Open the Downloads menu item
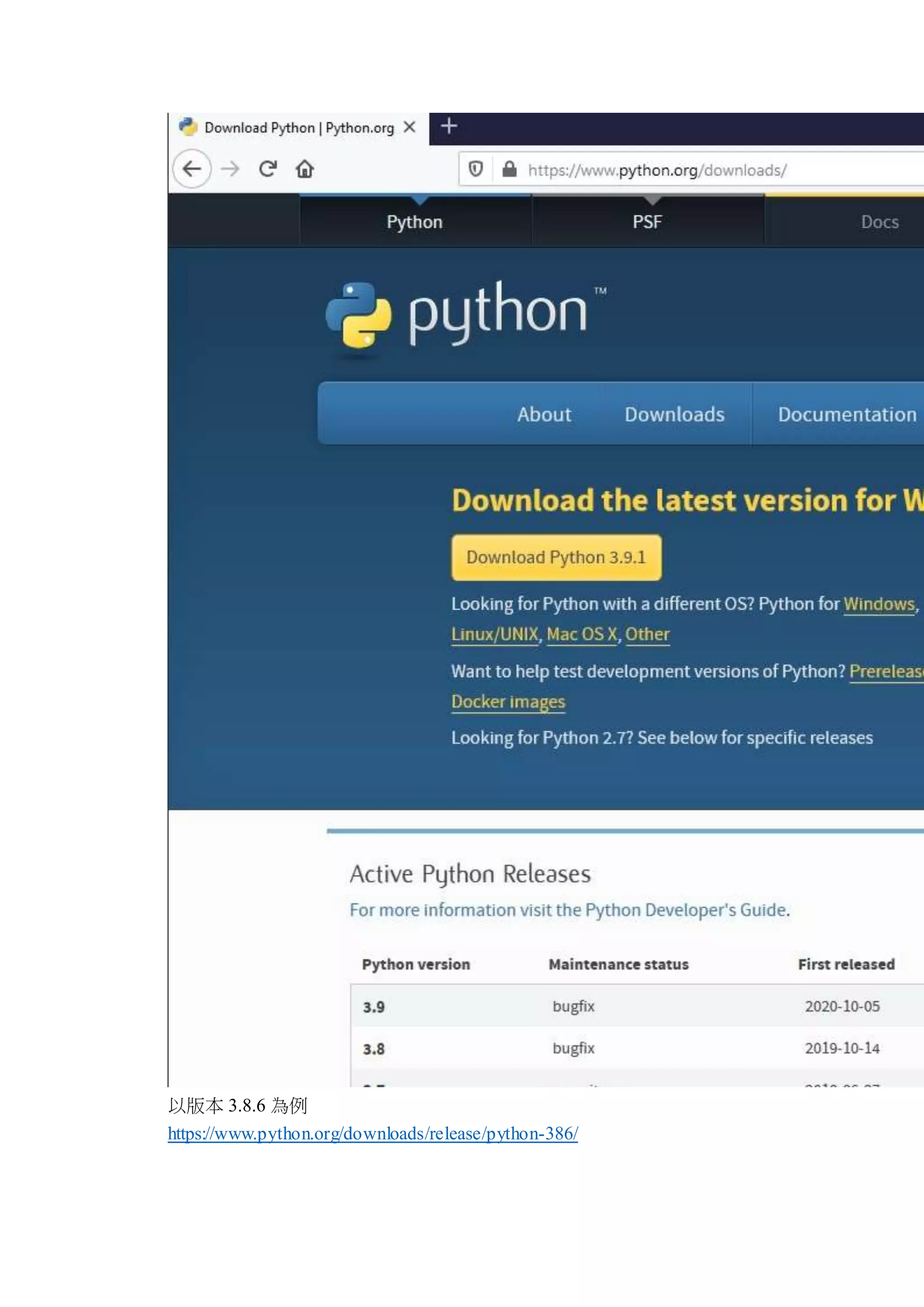This screenshot has height=1307, width=924. (674, 414)
